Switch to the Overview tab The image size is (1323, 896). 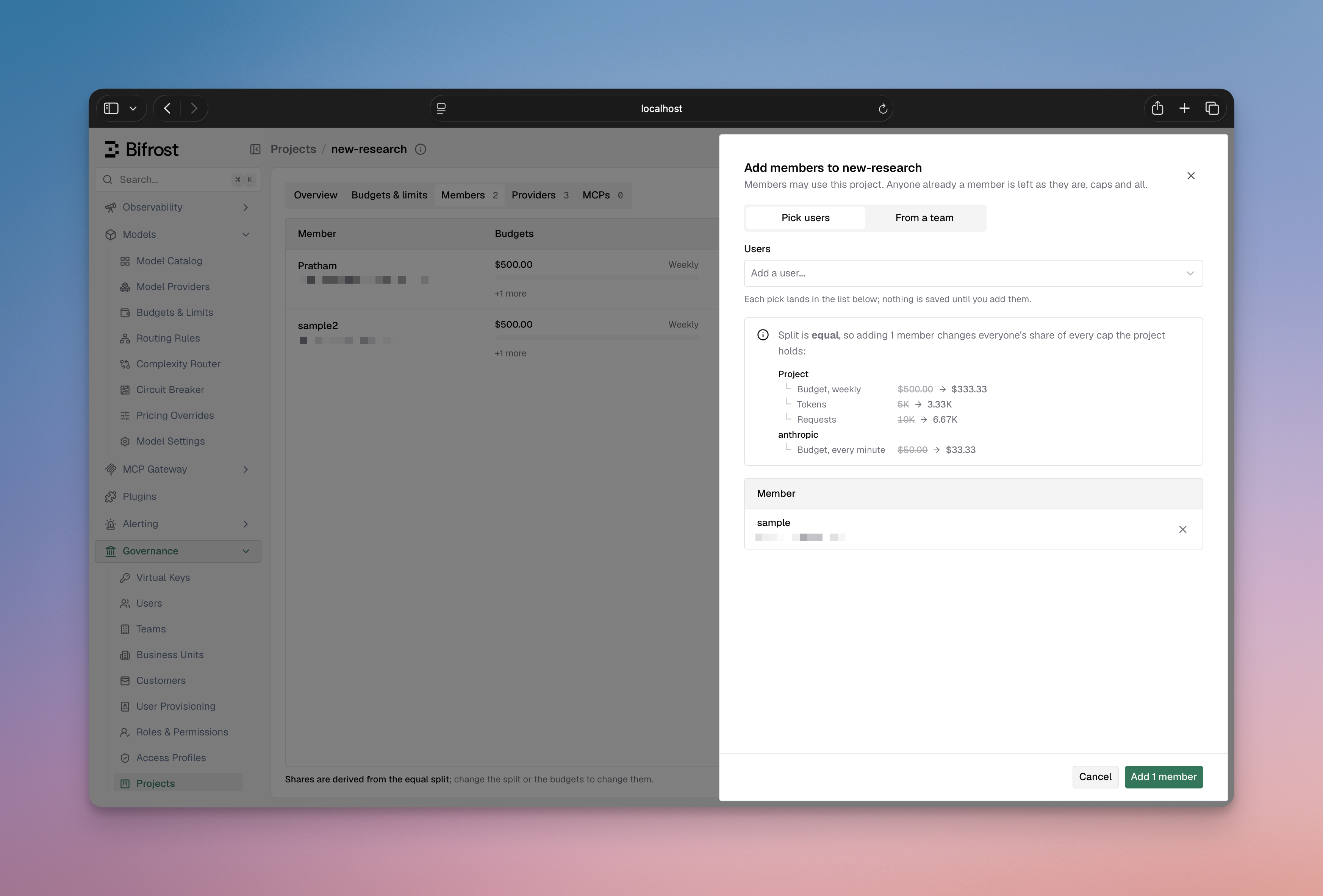[x=315, y=195]
